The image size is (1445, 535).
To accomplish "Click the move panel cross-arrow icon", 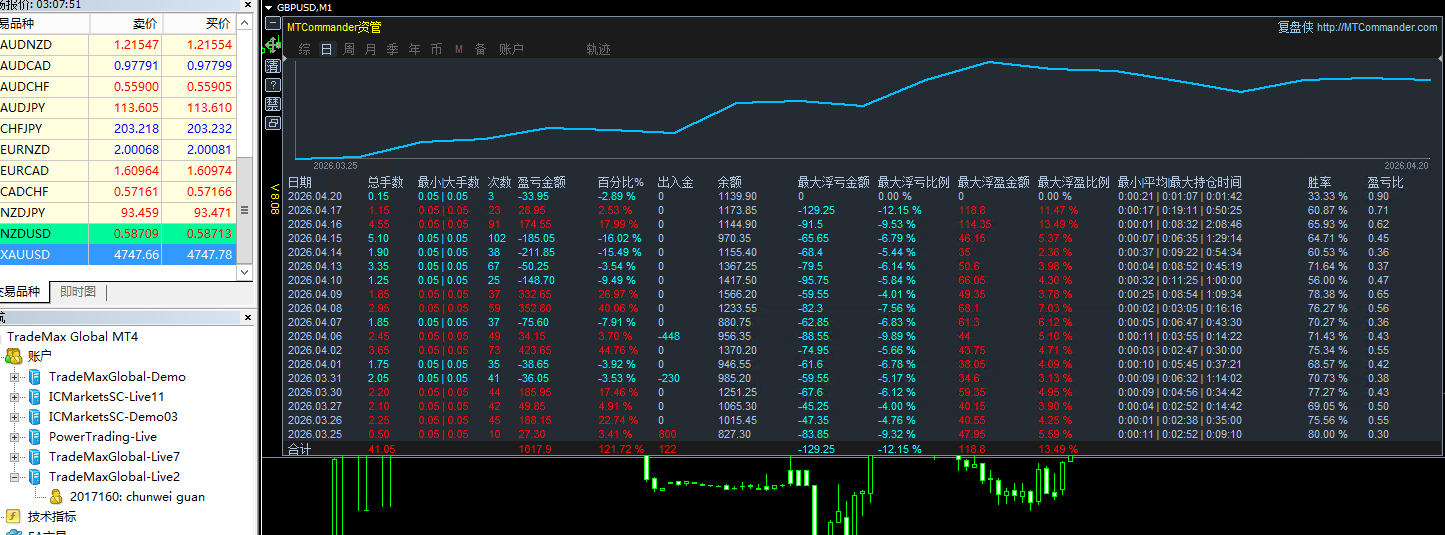I will [272, 45].
